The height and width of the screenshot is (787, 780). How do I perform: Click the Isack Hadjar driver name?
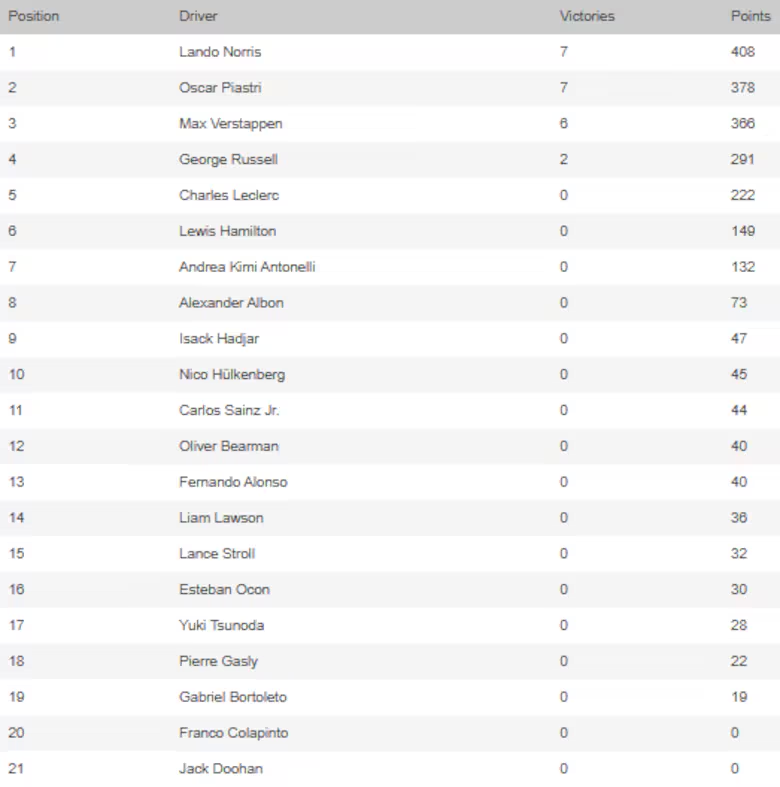[219, 339]
